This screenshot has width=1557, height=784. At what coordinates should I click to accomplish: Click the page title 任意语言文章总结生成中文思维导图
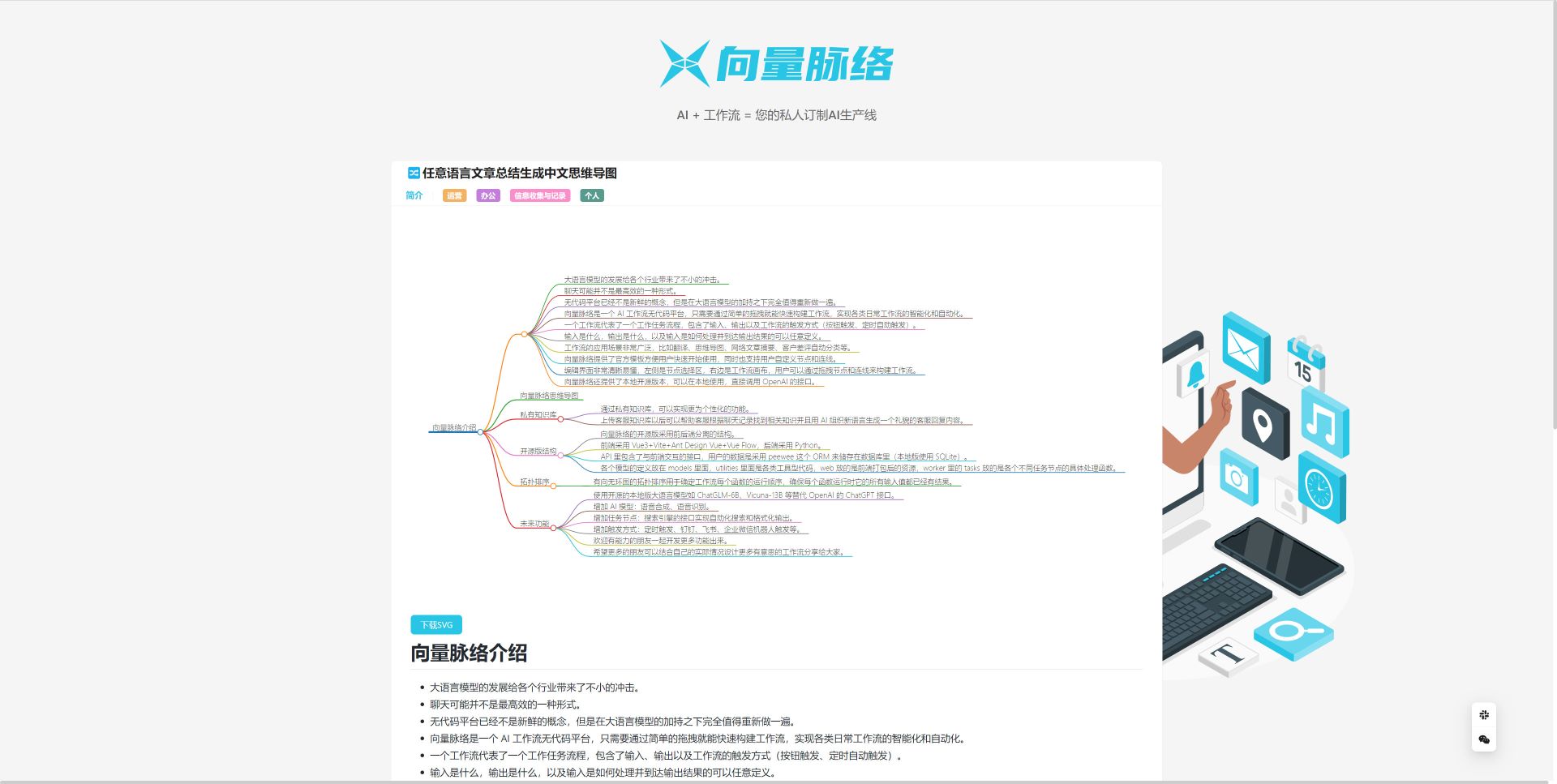click(520, 173)
